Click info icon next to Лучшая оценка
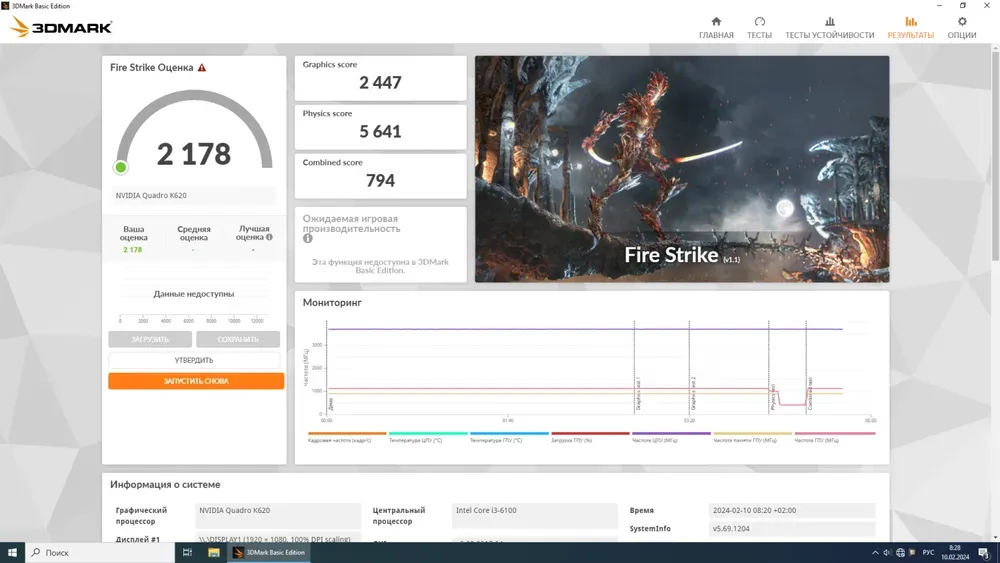This screenshot has width=1000, height=563. (x=270, y=238)
